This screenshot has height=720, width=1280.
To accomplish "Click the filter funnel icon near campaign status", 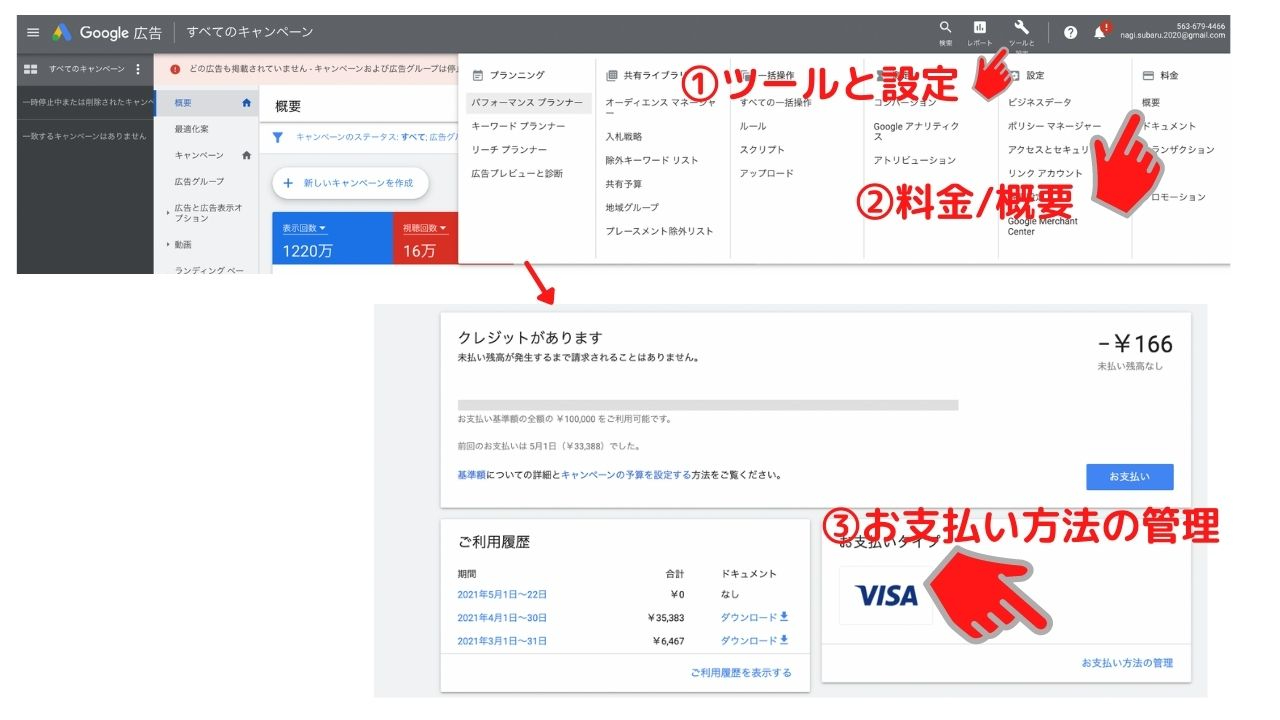I will (x=277, y=137).
